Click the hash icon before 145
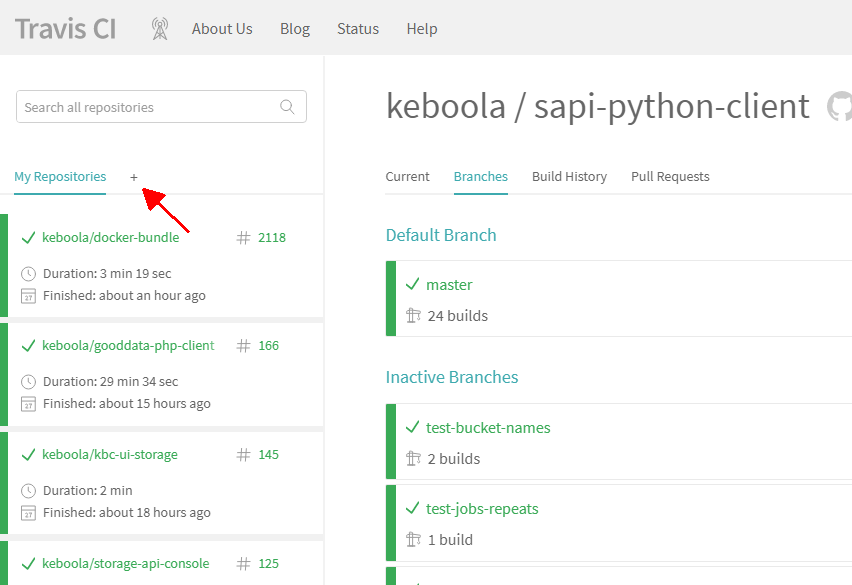Screen dimensions: 852x585 [x=243, y=455]
